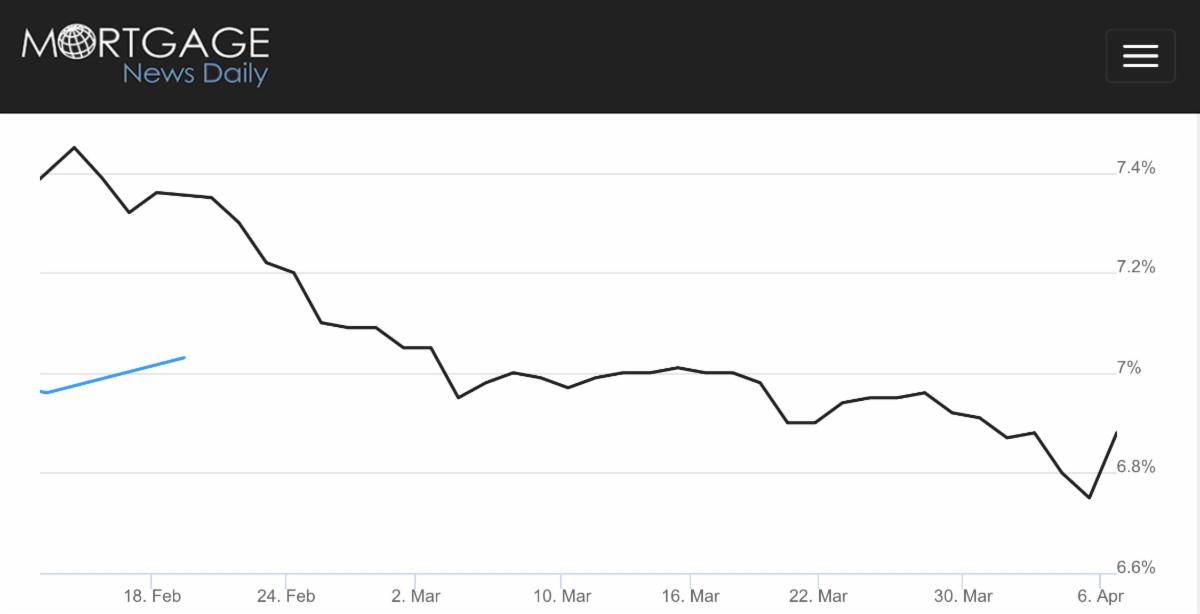
Task: Click the 7.4% y-axis label
Action: pyautogui.click(x=1136, y=168)
